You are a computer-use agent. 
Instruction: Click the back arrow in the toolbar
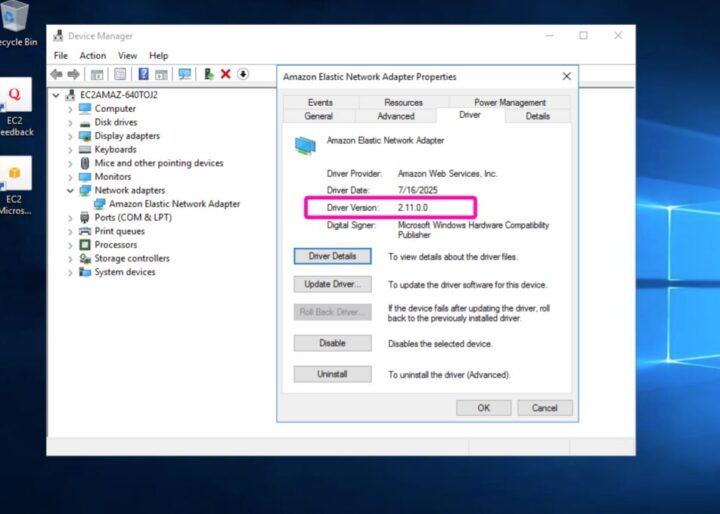pos(57,74)
